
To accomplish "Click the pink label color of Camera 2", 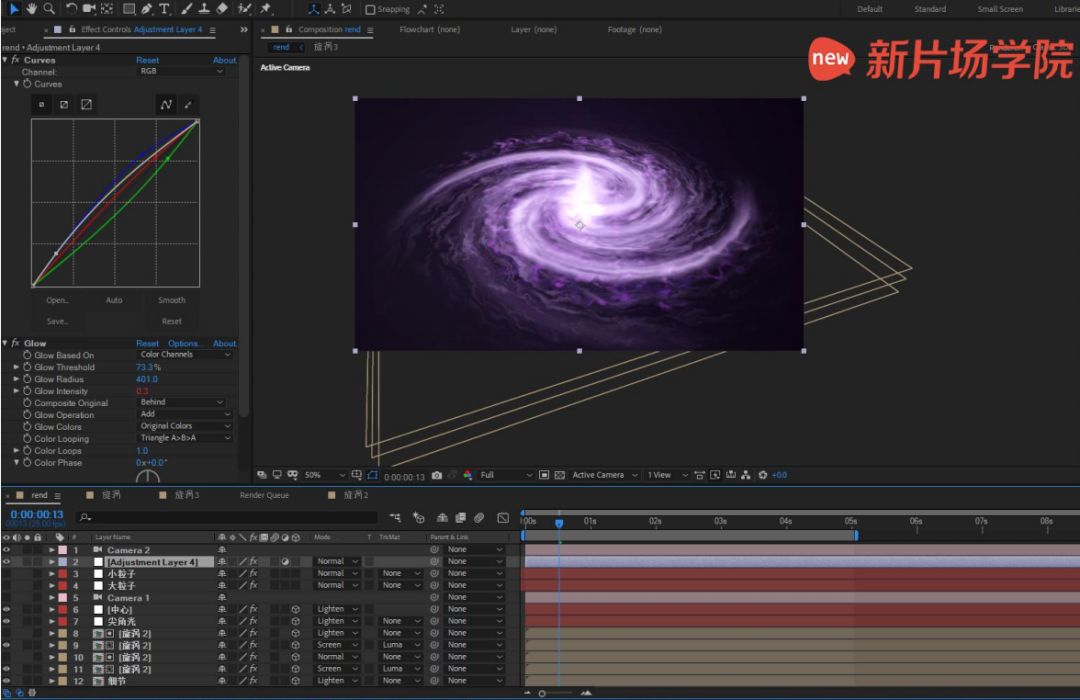I will (62, 550).
